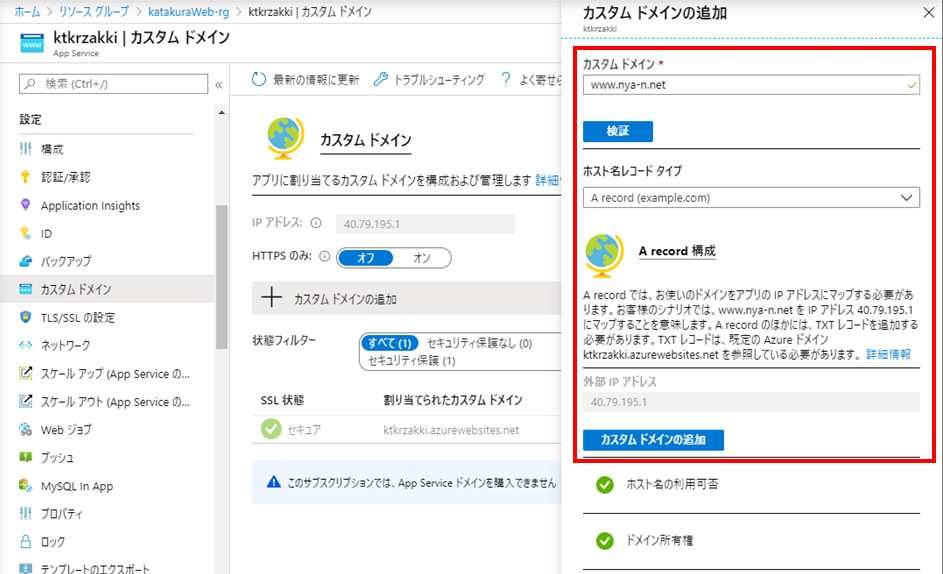Screen dimensions: 943x574
Task: Set HTTPS のみ to オフ
Action: [x=366, y=258]
